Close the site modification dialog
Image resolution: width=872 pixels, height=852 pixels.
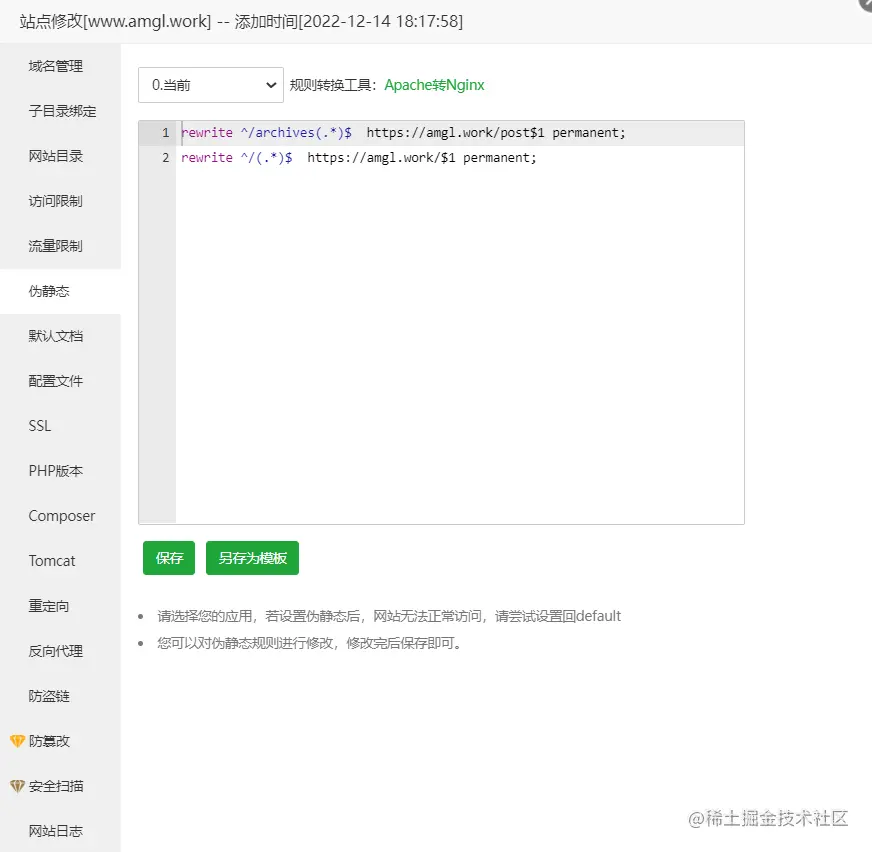point(866,3)
